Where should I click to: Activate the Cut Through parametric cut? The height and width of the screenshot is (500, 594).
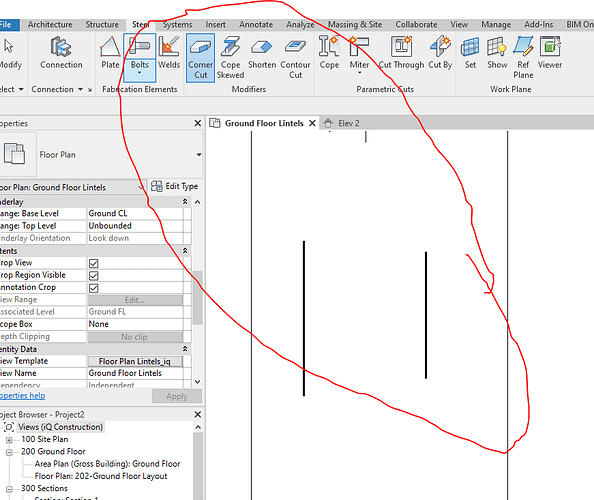click(x=401, y=53)
